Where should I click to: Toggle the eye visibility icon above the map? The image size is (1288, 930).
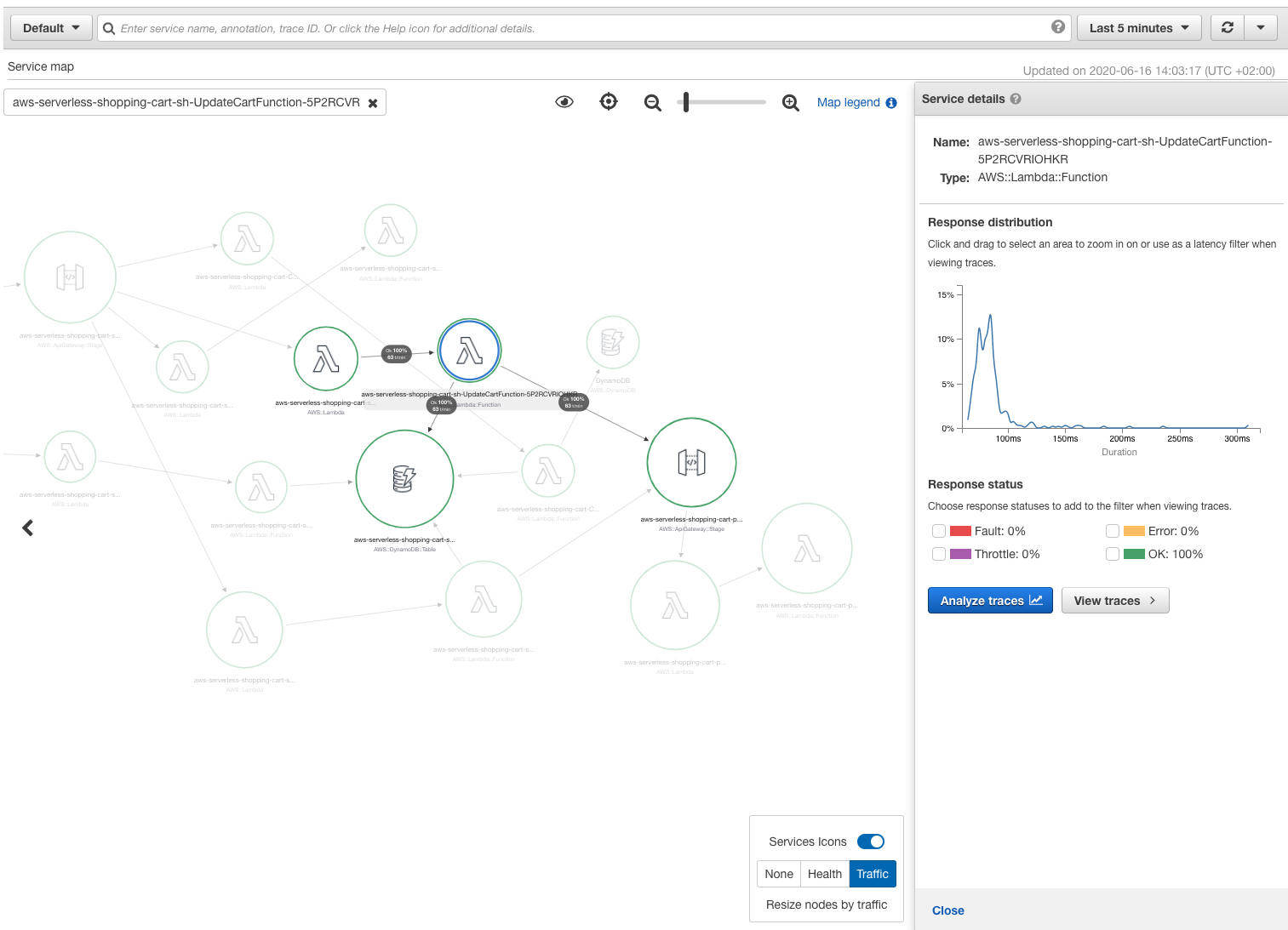coord(564,102)
